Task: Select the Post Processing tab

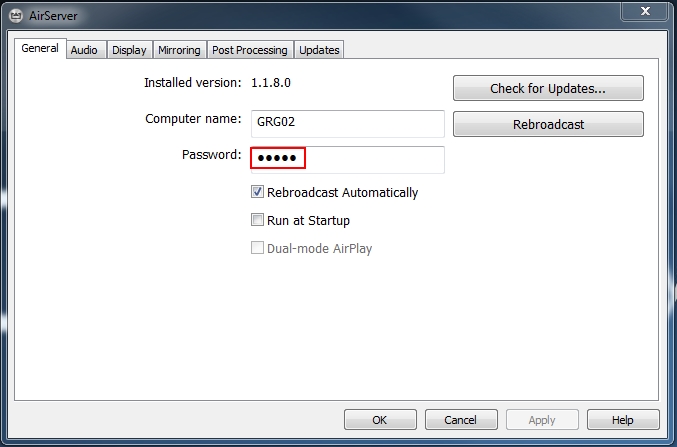Action: [x=250, y=50]
